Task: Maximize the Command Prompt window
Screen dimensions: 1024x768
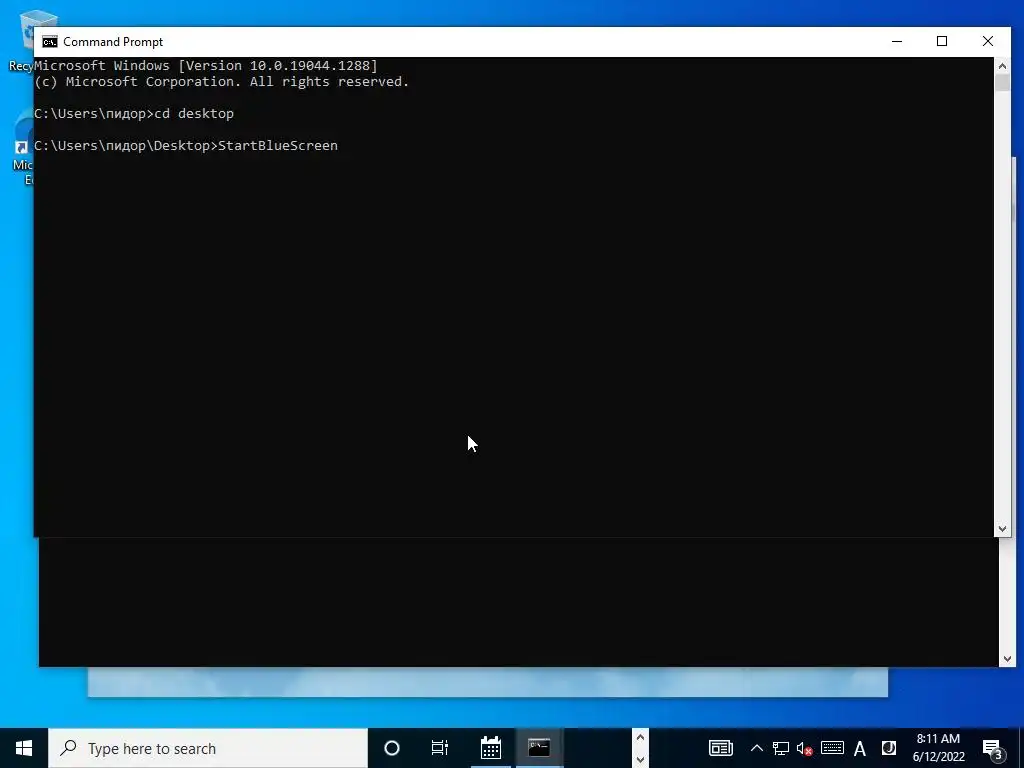Action: pyautogui.click(x=942, y=41)
